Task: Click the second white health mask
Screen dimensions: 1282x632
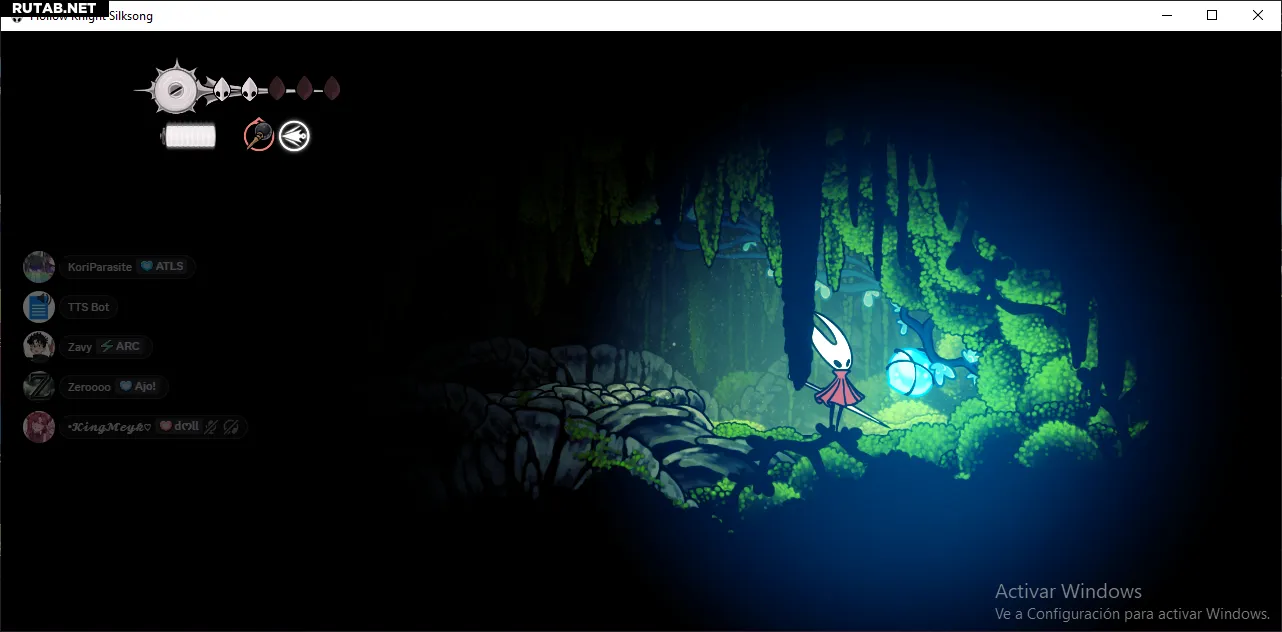Action: (x=249, y=90)
